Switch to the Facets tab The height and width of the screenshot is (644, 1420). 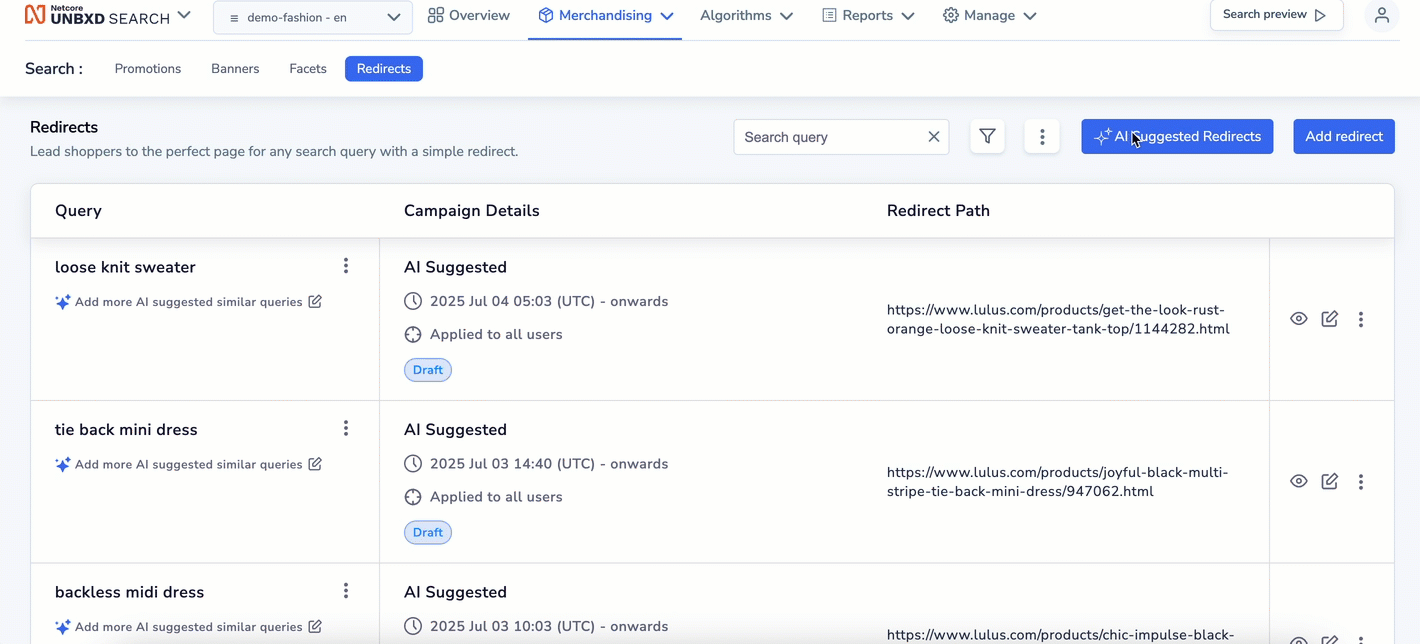pyautogui.click(x=308, y=69)
